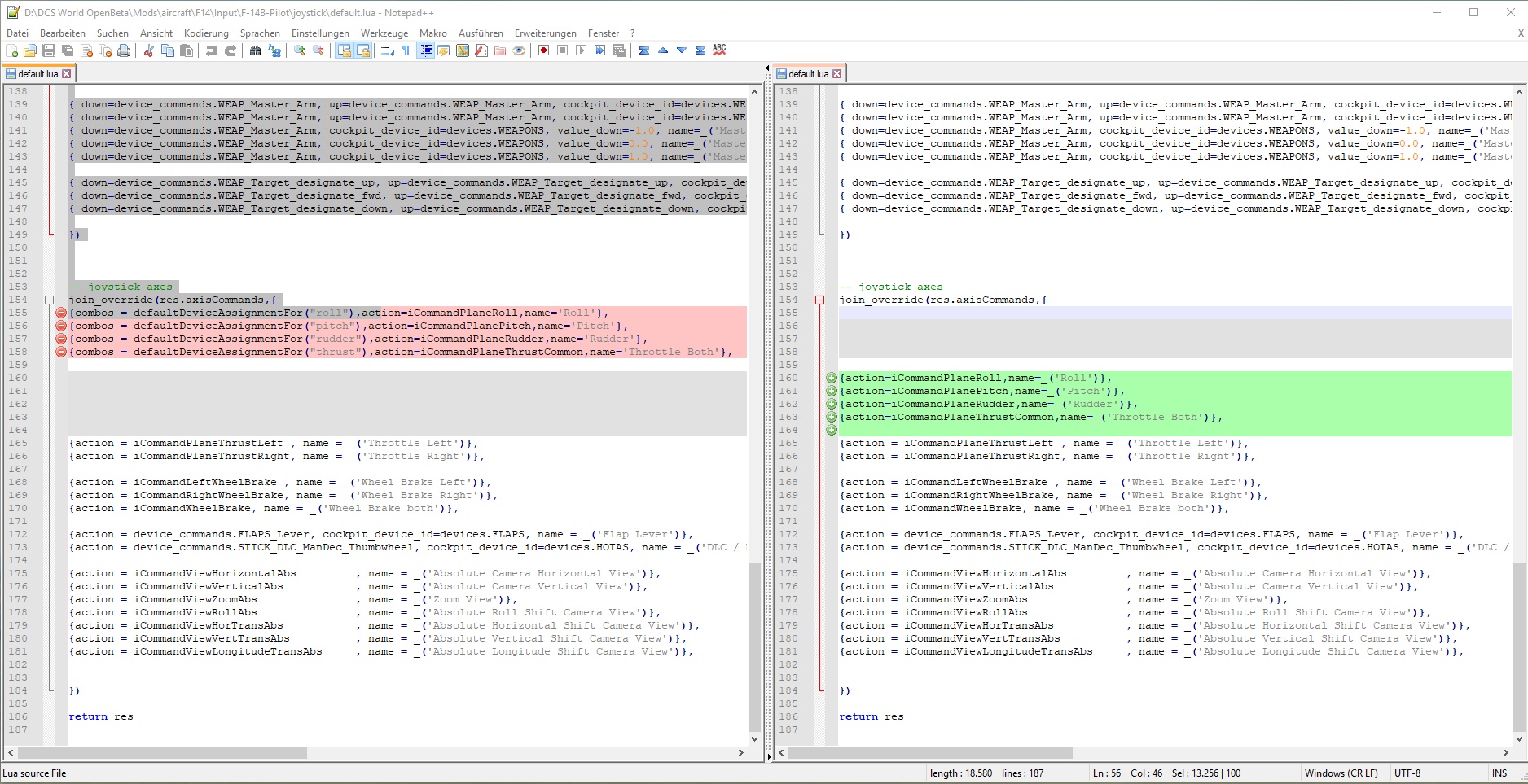Toggle file monitoring eye icon
1528x784 pixels.
click(519, 50)
